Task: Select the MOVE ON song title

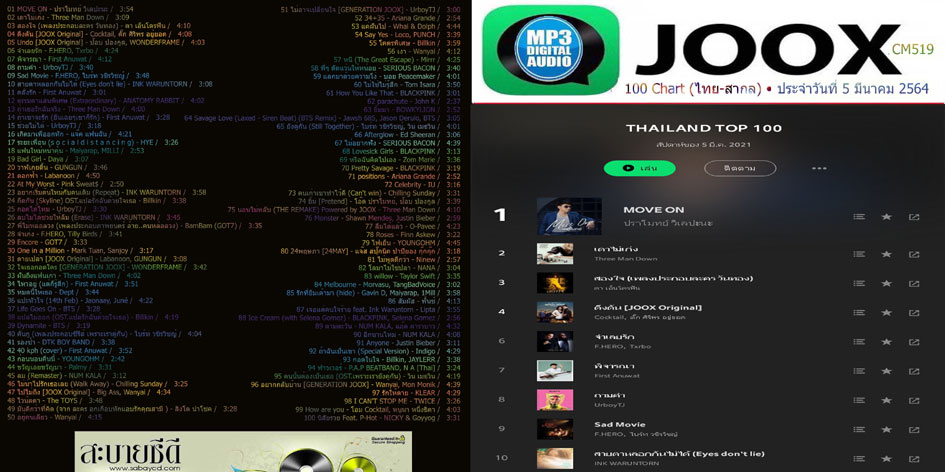Action: (653, 210)
